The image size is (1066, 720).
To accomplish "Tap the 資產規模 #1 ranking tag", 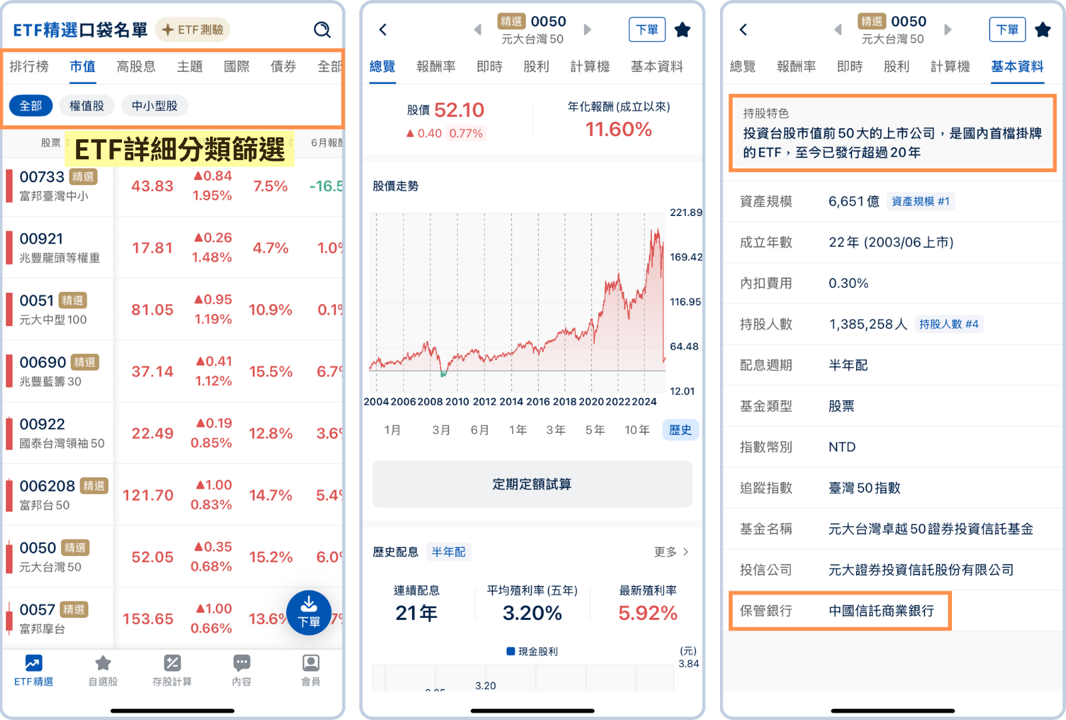I will [x=921, y=201].
